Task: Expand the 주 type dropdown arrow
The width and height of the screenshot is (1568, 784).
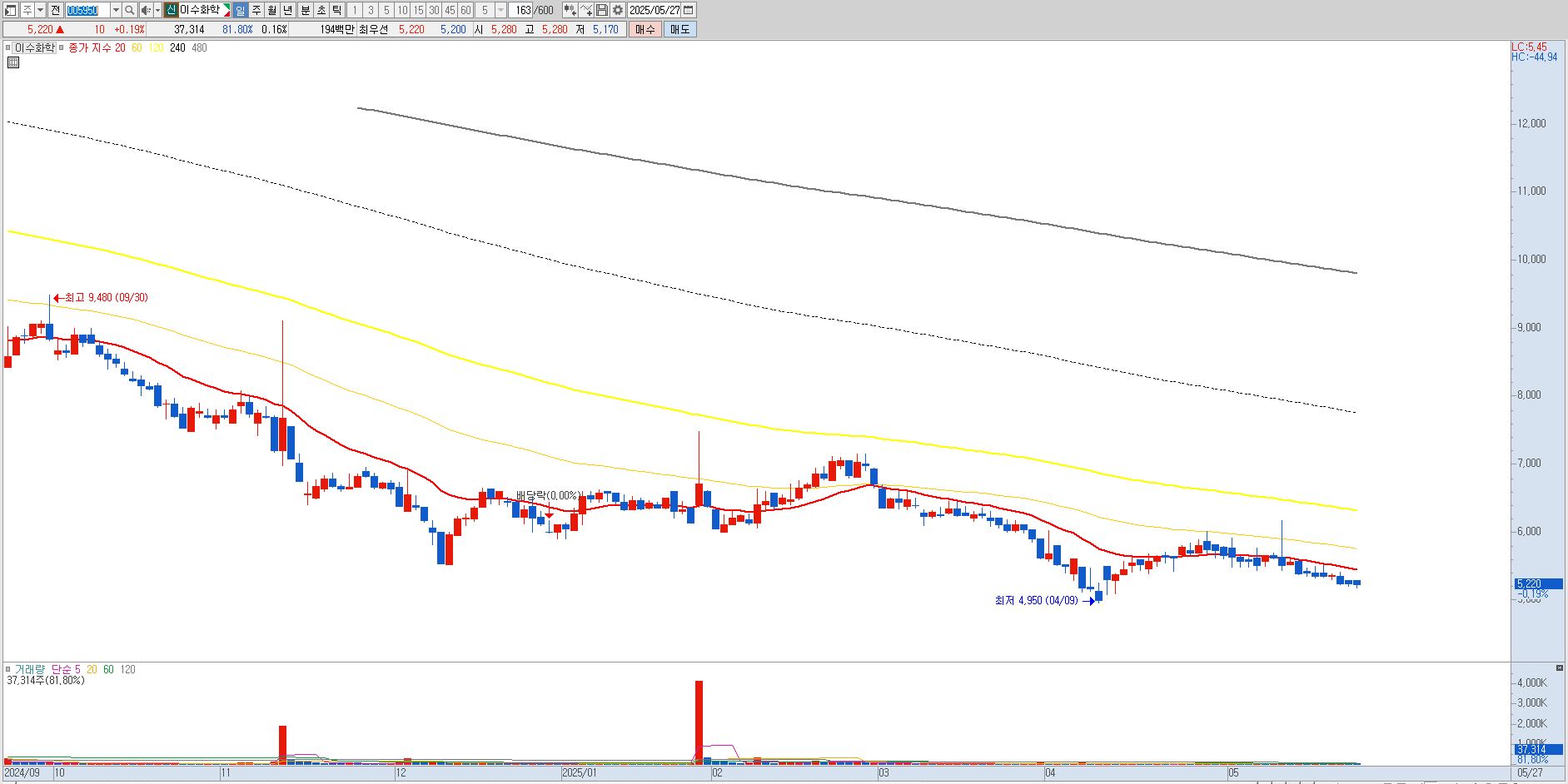Action: pyautogui.click(x=40, y=10)
